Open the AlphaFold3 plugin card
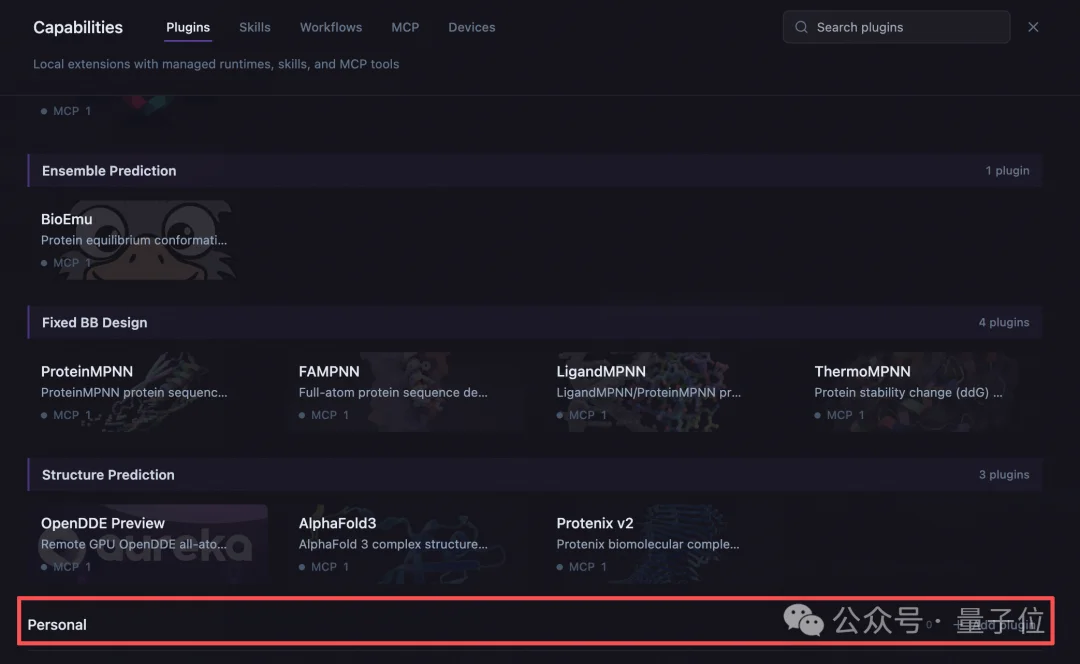 pos(407,543)
